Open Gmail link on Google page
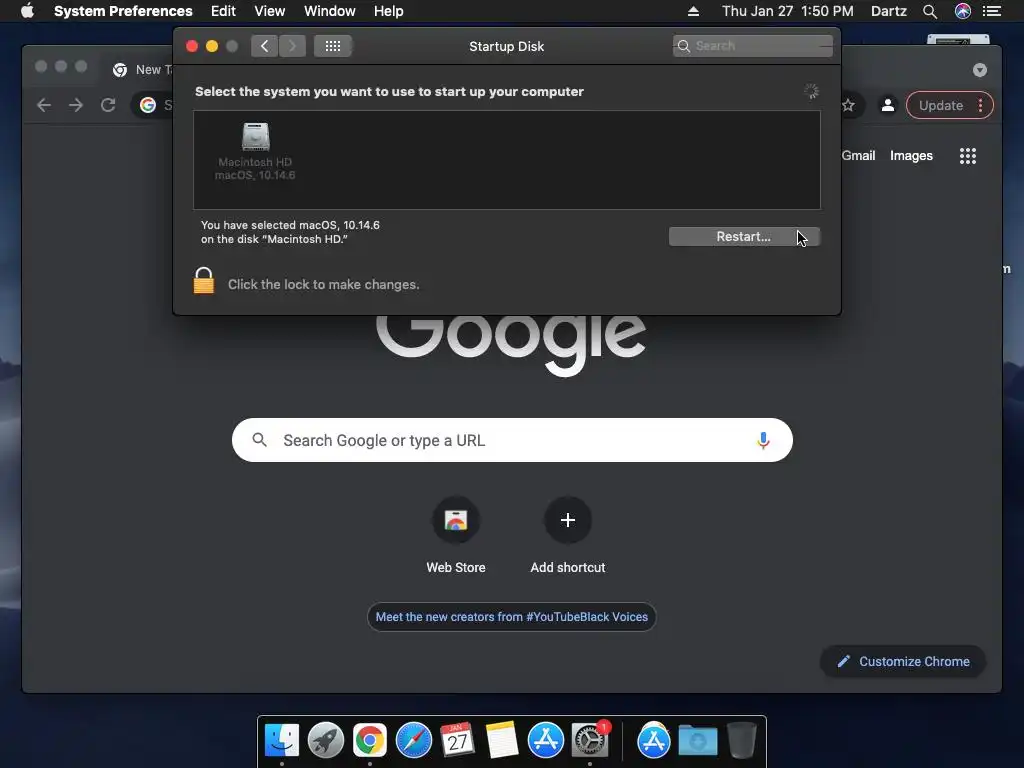This screenshot has width=1024, height=768. point(858,155)
